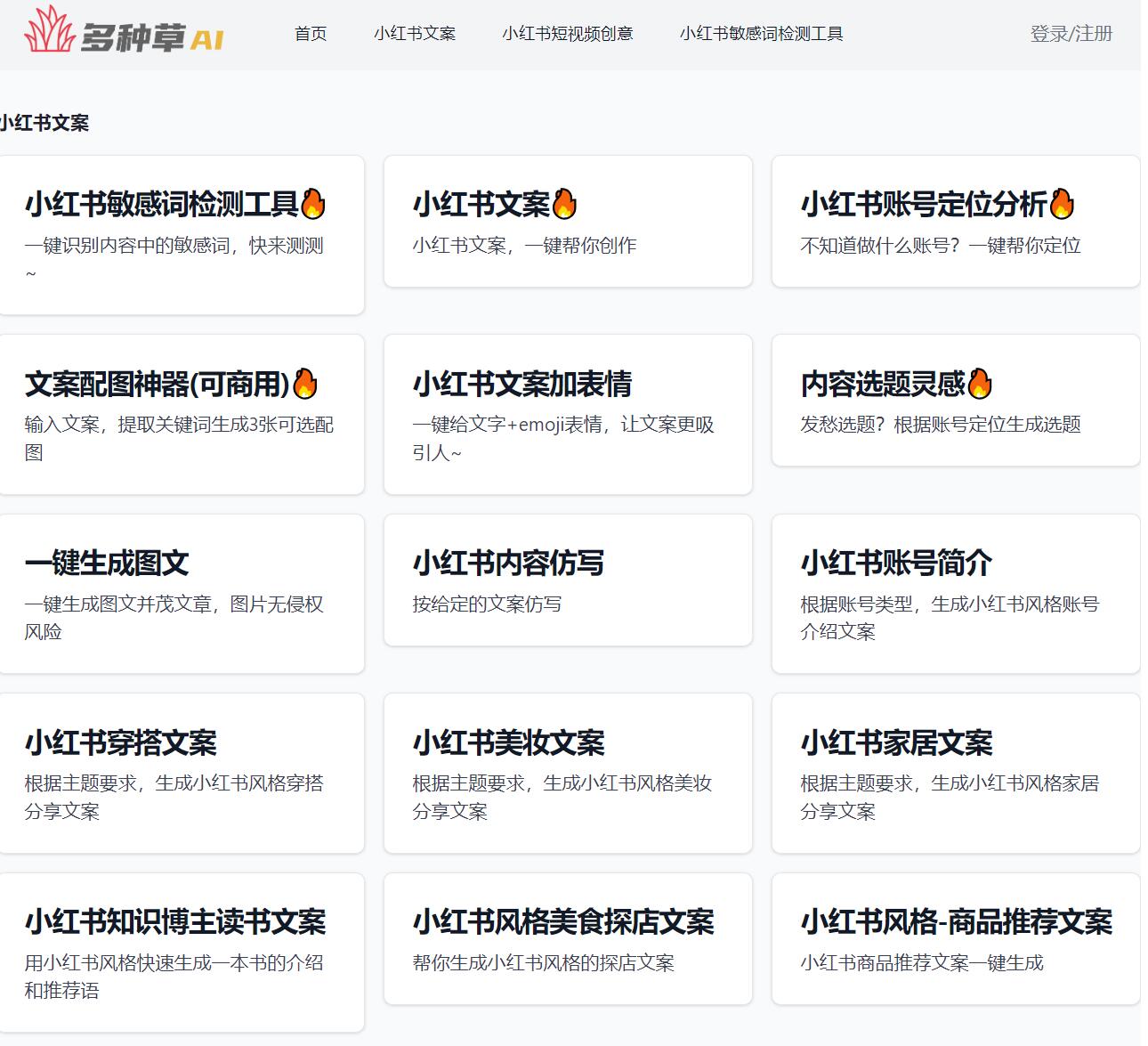Open 小红书文案 in the top navigation
Image resolution: width=1148 pixels, height=1046 pixels.
[415, 34]
